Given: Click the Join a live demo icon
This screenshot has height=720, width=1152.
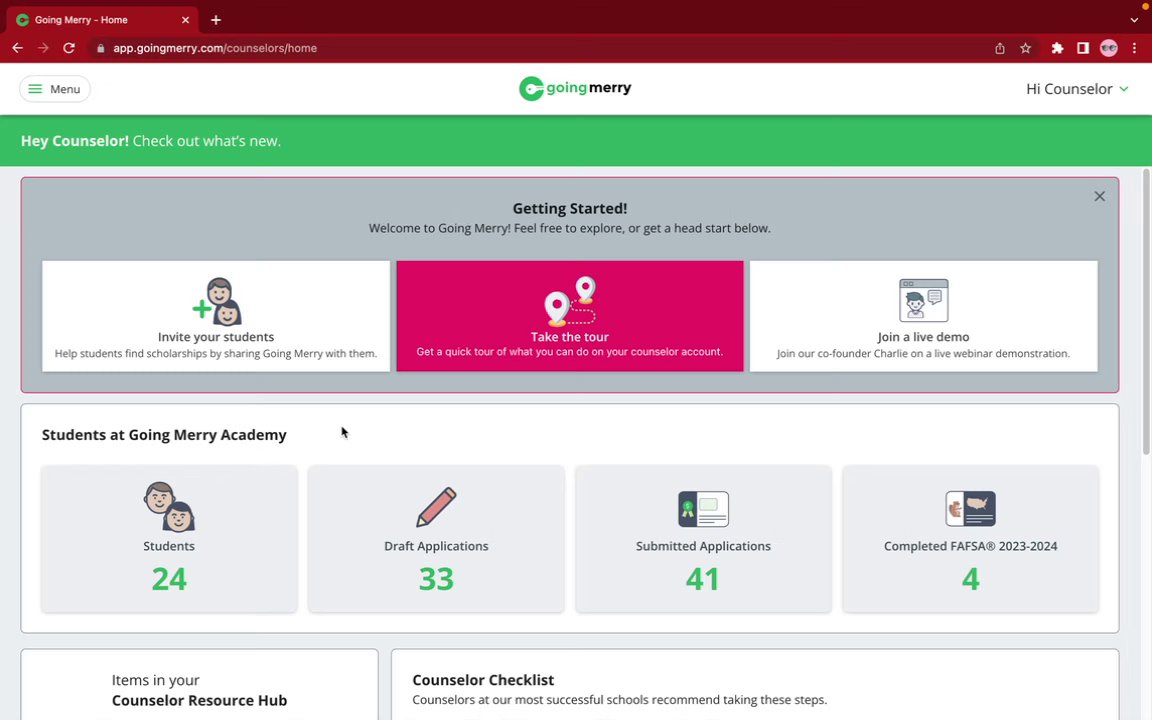Looking at the screenshot, I should pos(924,300).
